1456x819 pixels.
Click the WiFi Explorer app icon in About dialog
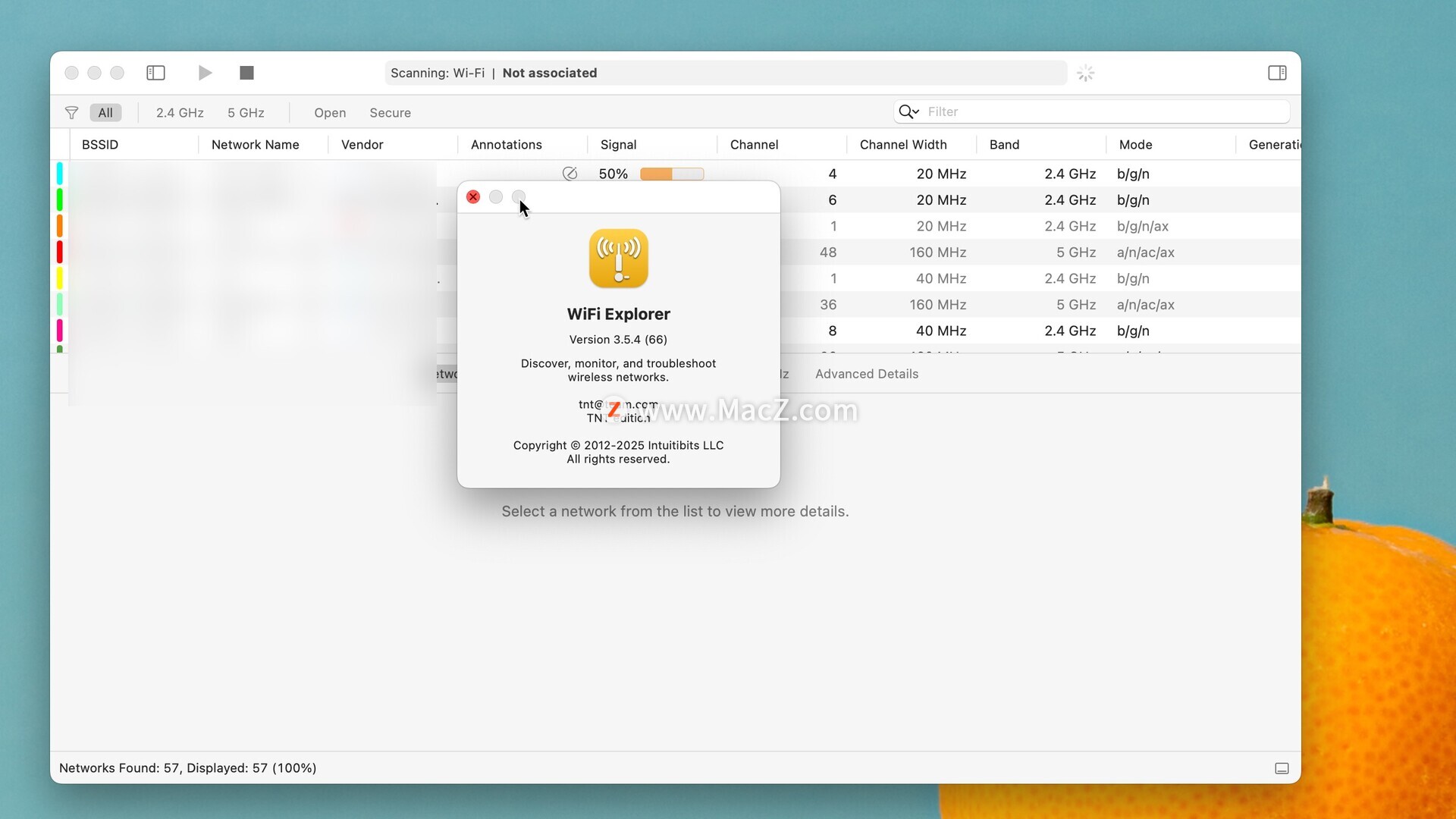[x=619, y=259]
